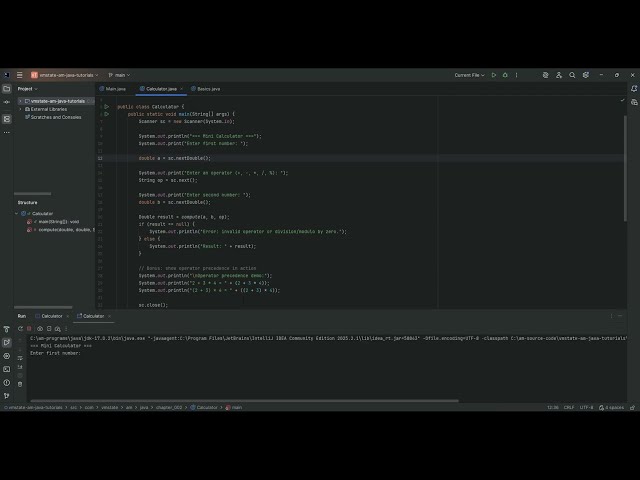Screen dimensions: 640x480
Task: Click editor vertical scrollbar
Action: (x=625, y=168)
